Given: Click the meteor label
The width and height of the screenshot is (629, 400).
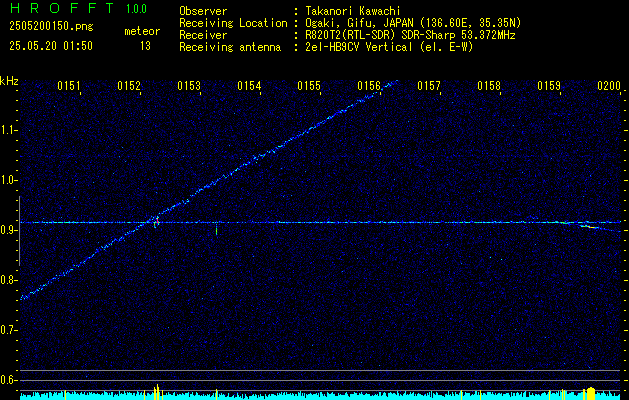Looking at the screenshot, I should click(142, 31).
